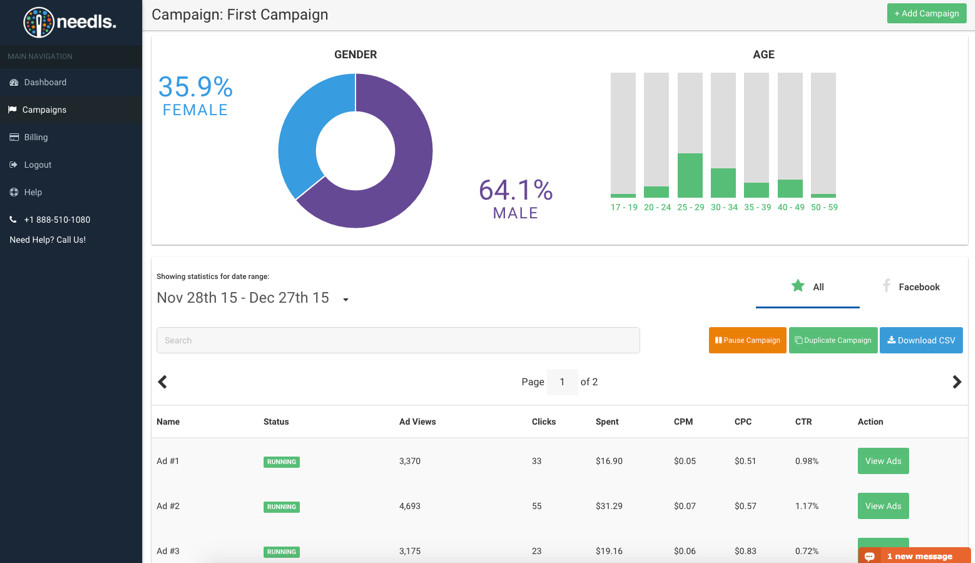Click the Campaigns flag icon
This screenshot has width=975, height=563.
coord(12,109)
